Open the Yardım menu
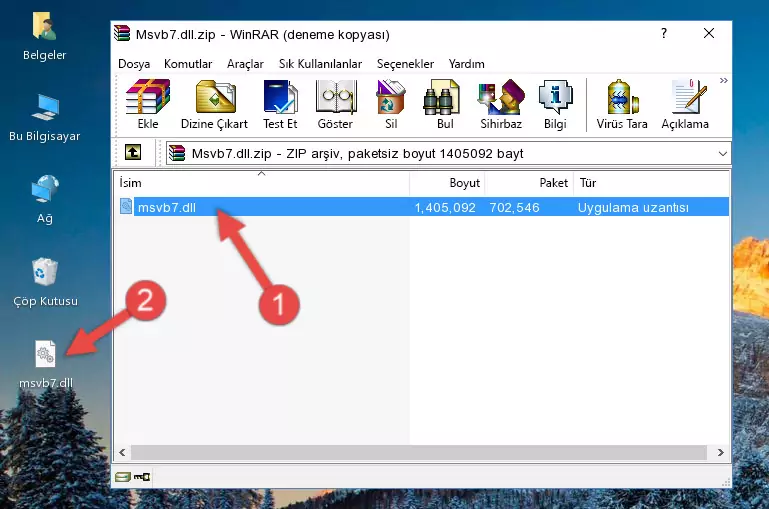Viewport: 769px width, 509px height. (466, 64)
